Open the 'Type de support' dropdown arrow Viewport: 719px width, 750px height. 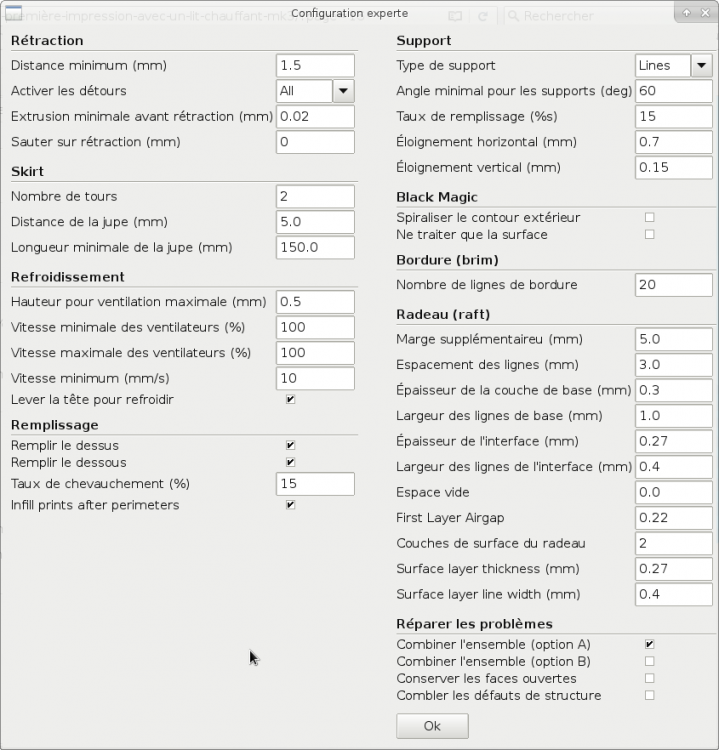click(x=701, y=66)
